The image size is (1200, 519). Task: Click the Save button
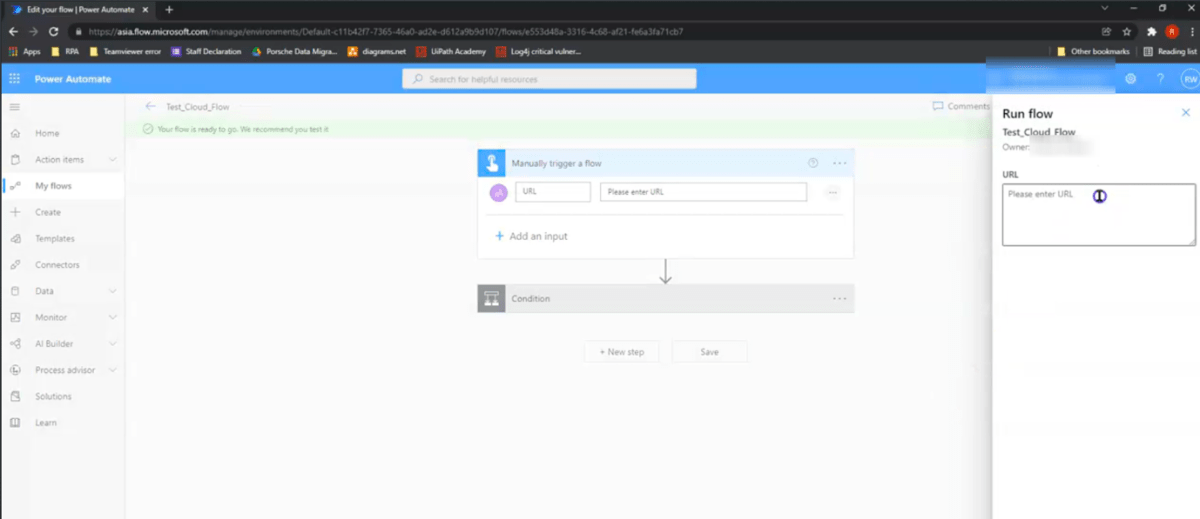[709, 352]
